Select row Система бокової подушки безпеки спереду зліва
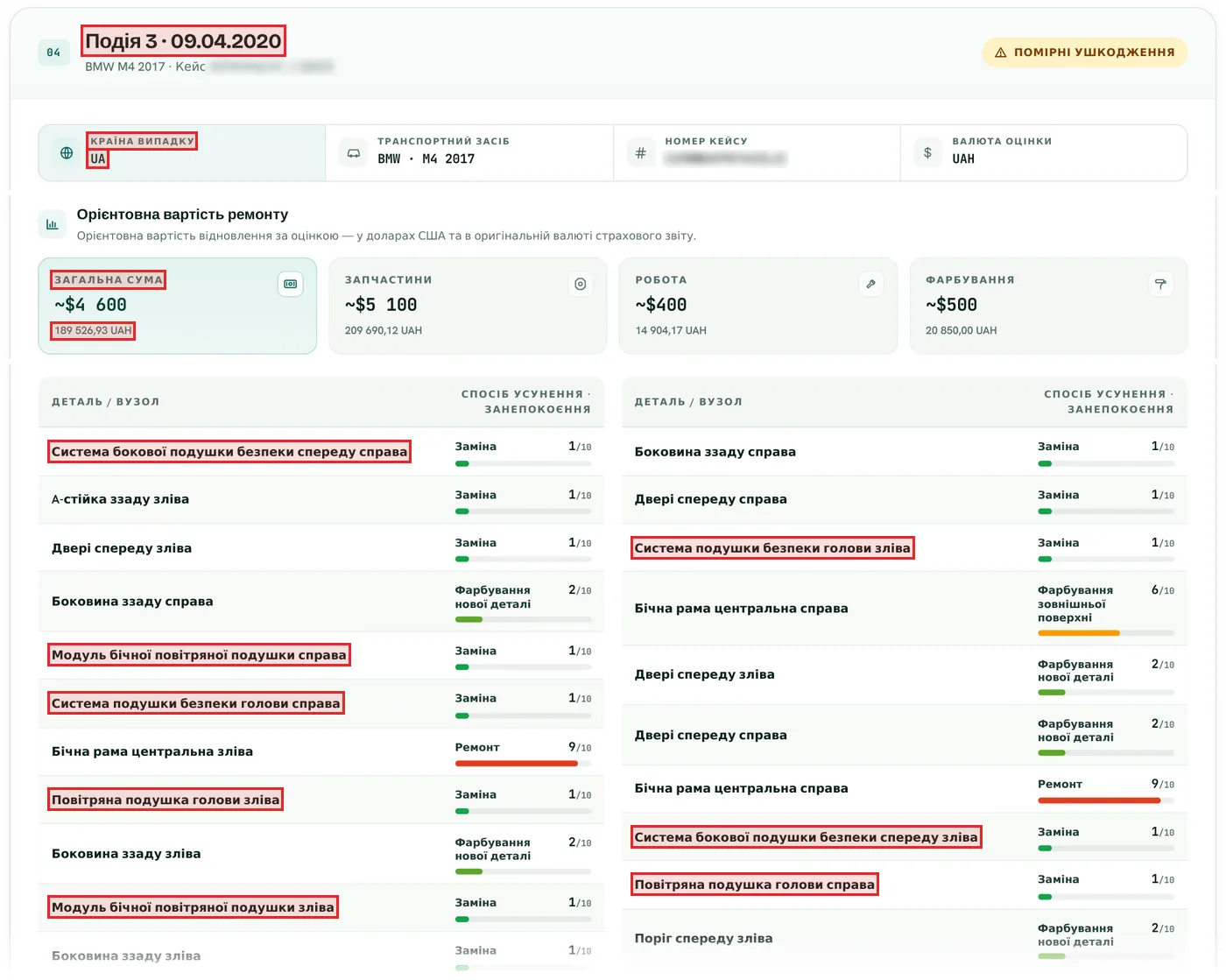The image size is (1226, 980). tap(905, 837)
